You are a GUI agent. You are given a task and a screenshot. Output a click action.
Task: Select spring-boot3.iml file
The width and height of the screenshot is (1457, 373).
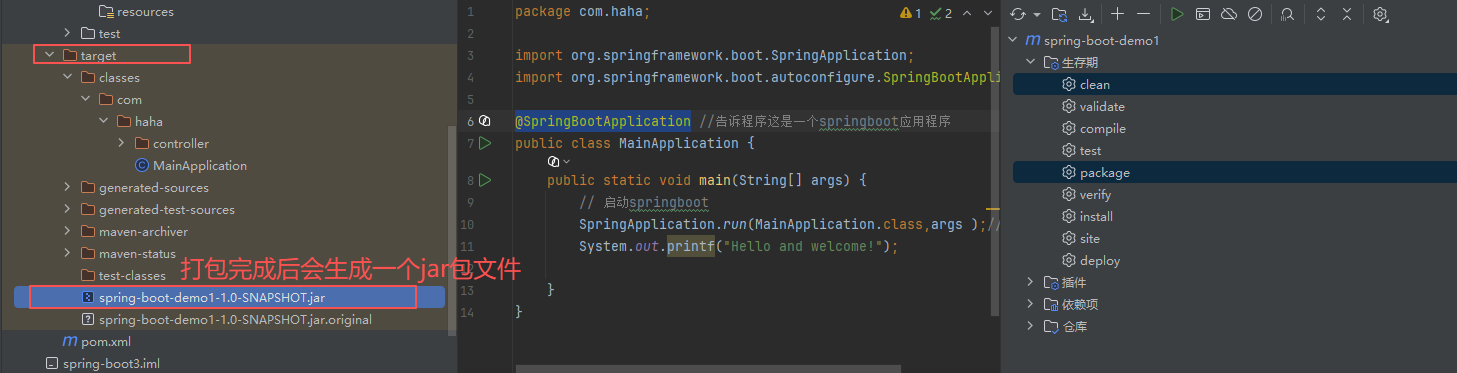[111, 363]
